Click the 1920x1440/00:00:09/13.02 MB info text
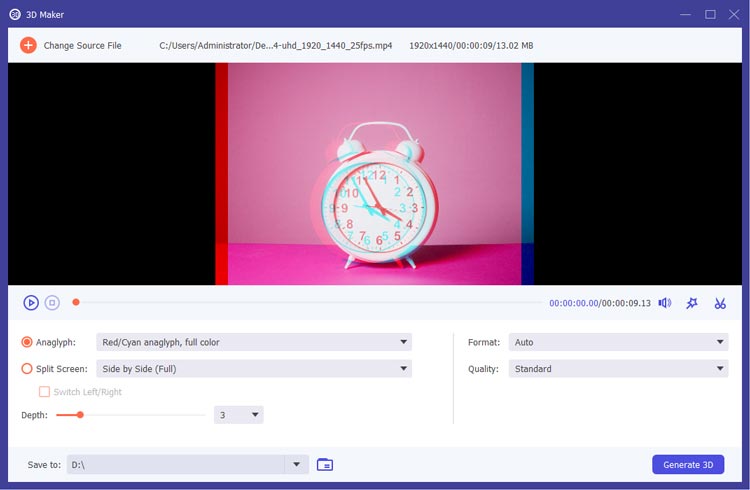The height and width of the screenshot is (490, 750). pos(471,45)
